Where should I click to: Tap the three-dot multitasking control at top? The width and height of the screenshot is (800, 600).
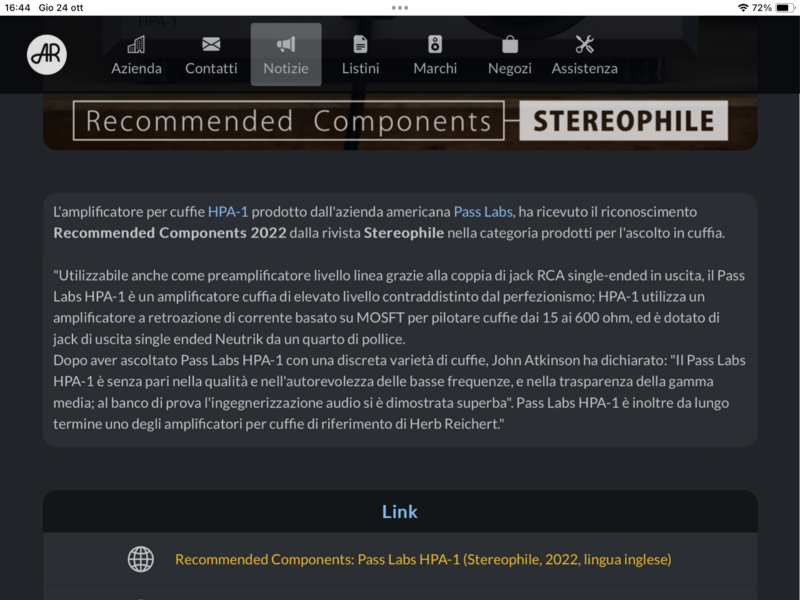coord(400,7)
